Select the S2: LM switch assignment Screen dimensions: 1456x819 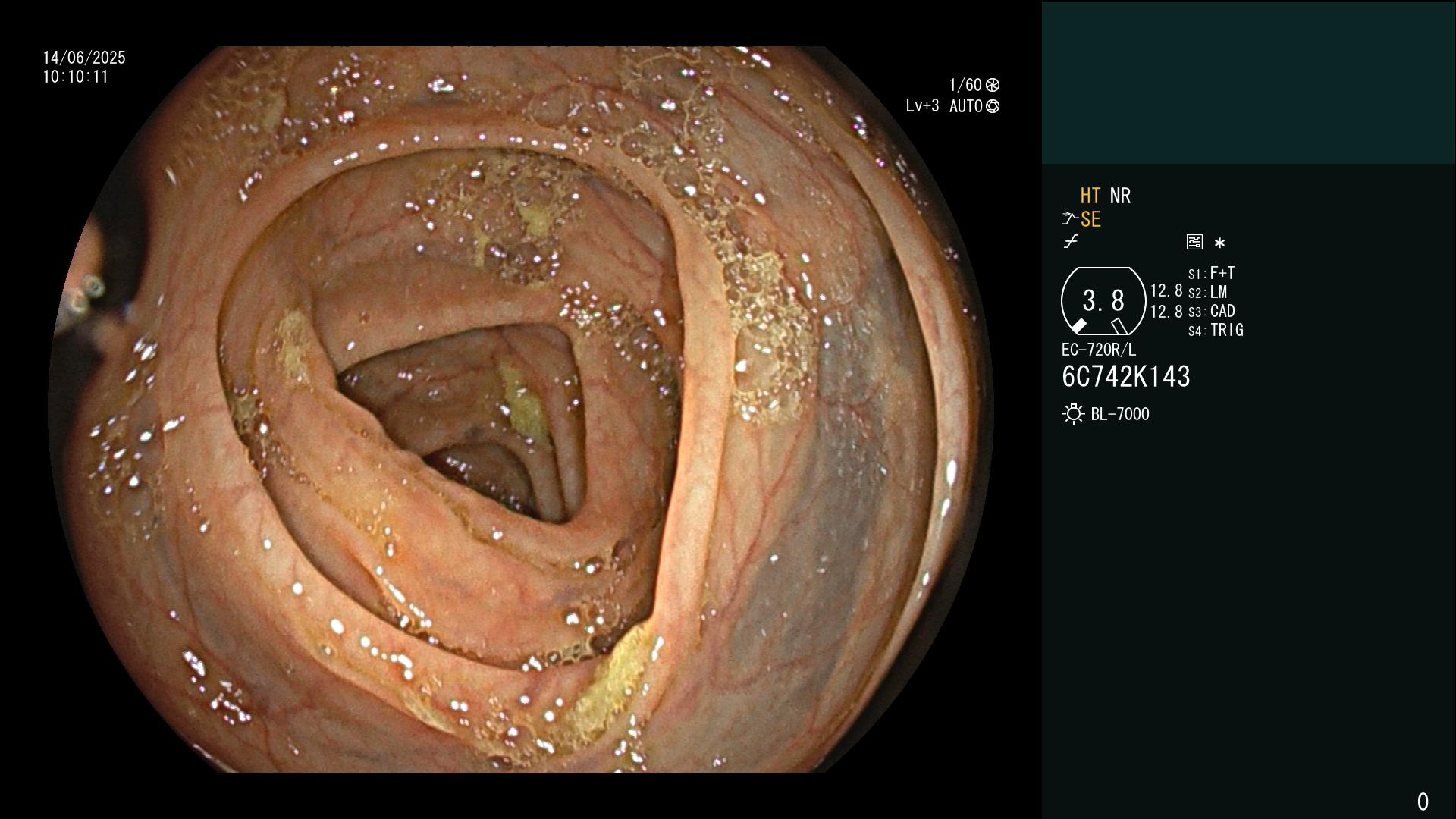point(1208,292)
